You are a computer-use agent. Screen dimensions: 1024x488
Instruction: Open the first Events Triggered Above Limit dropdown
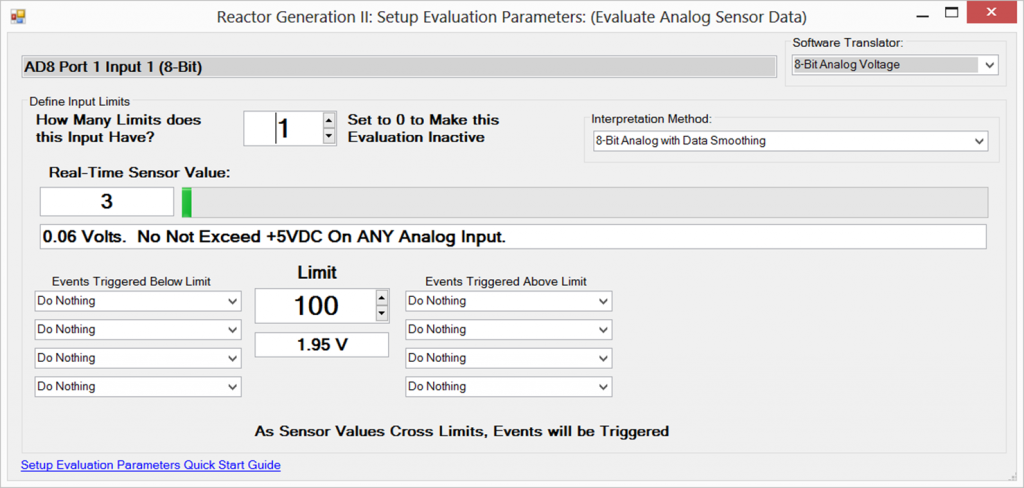click(x=509, y=301)
